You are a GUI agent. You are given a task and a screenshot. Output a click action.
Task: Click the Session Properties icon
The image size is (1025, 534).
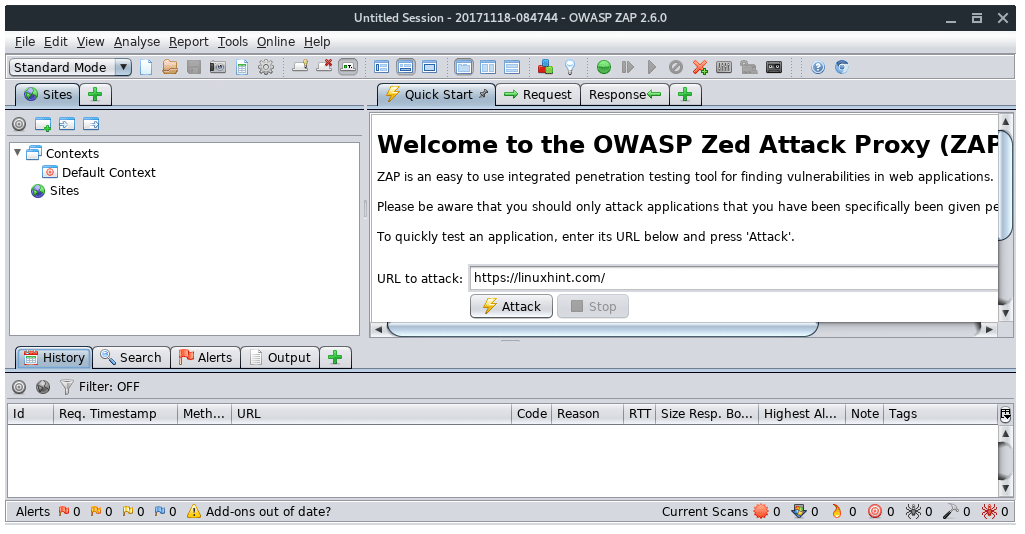[x=242, y=67]
